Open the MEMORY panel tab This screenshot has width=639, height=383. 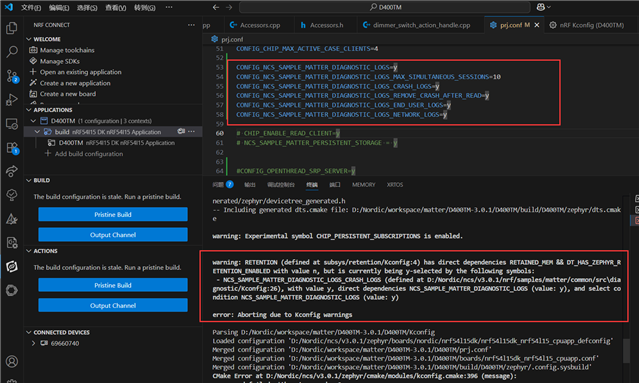coord(364,185)
